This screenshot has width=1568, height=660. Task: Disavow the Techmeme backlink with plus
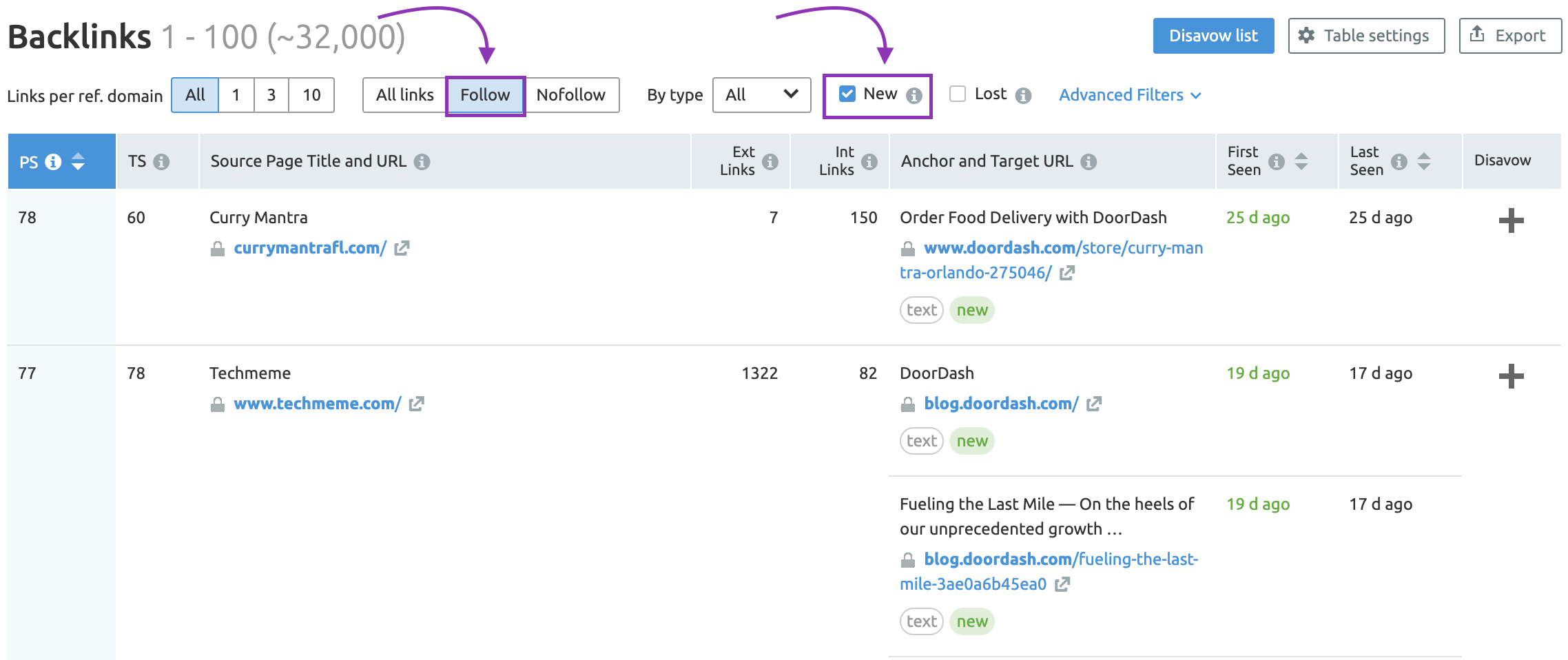1511,376
